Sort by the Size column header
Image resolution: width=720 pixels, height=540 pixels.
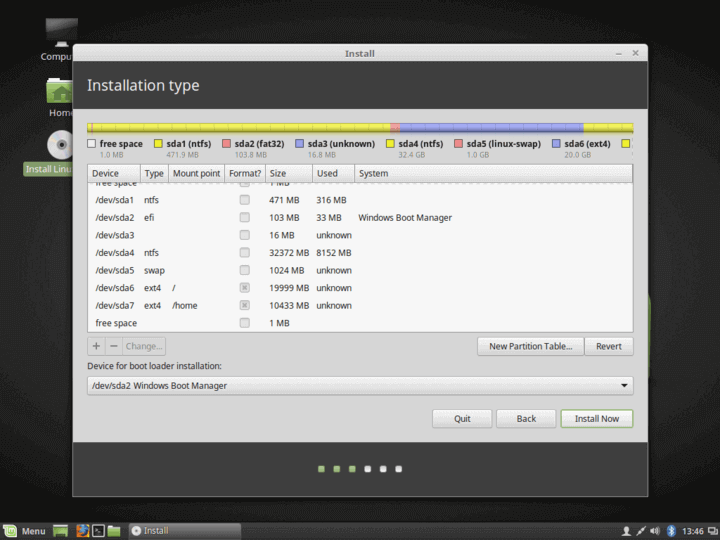[277, 174]
